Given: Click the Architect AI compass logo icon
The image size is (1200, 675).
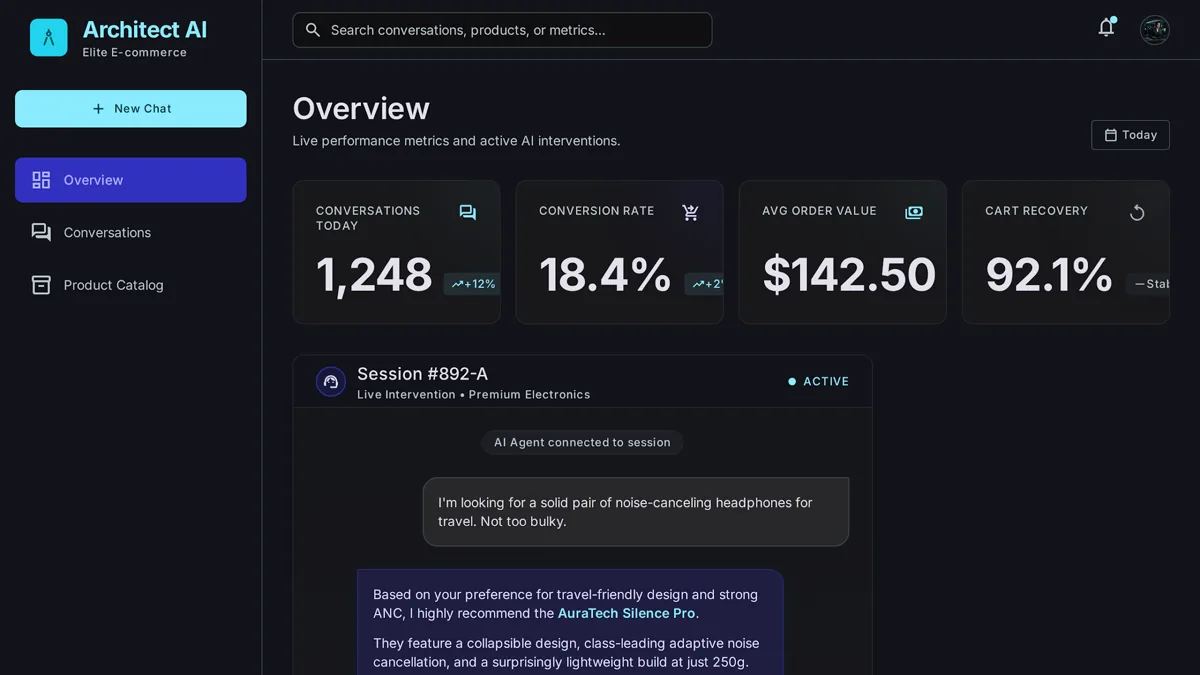Looking at the screenshot, I should point(49,37).
